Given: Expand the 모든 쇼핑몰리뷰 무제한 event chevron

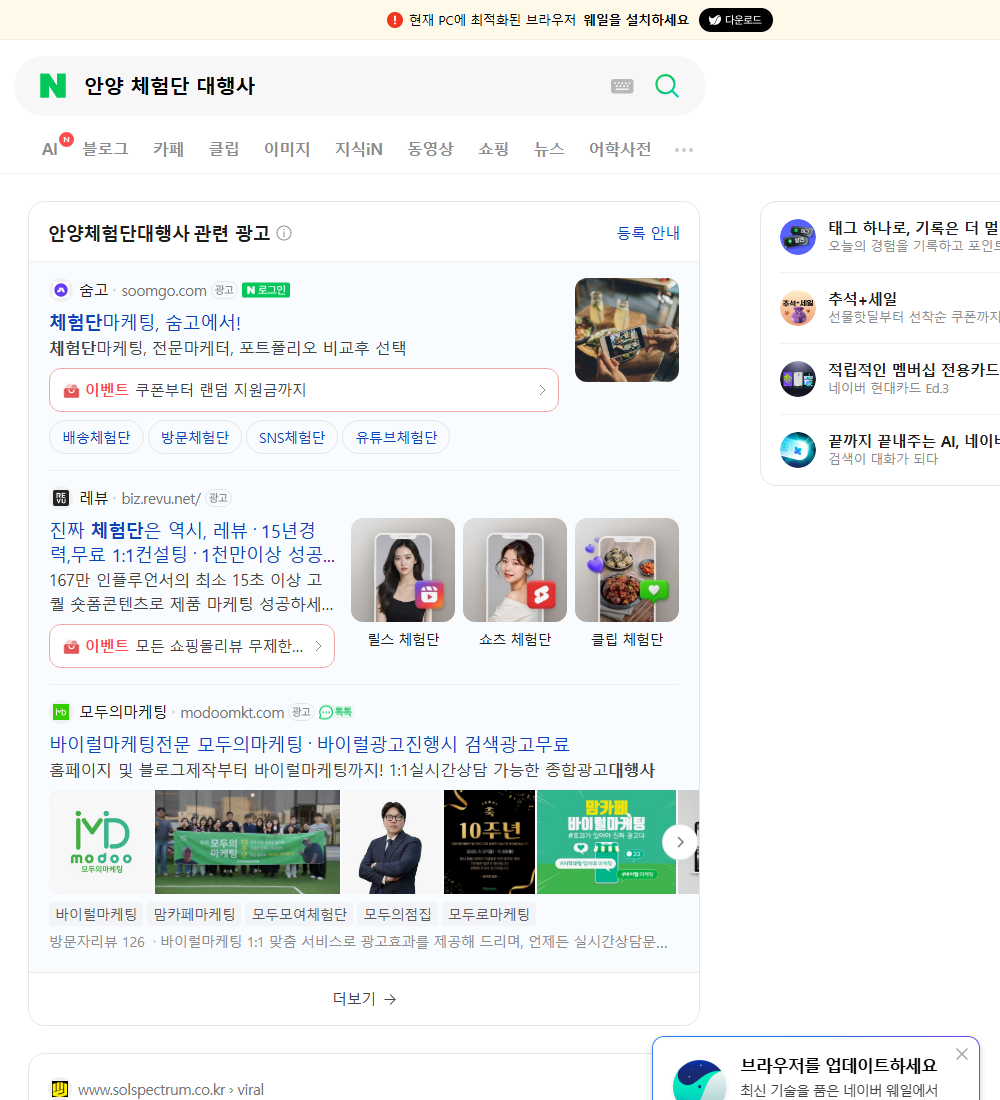Looking at the screenshot, I should (318, 646).
